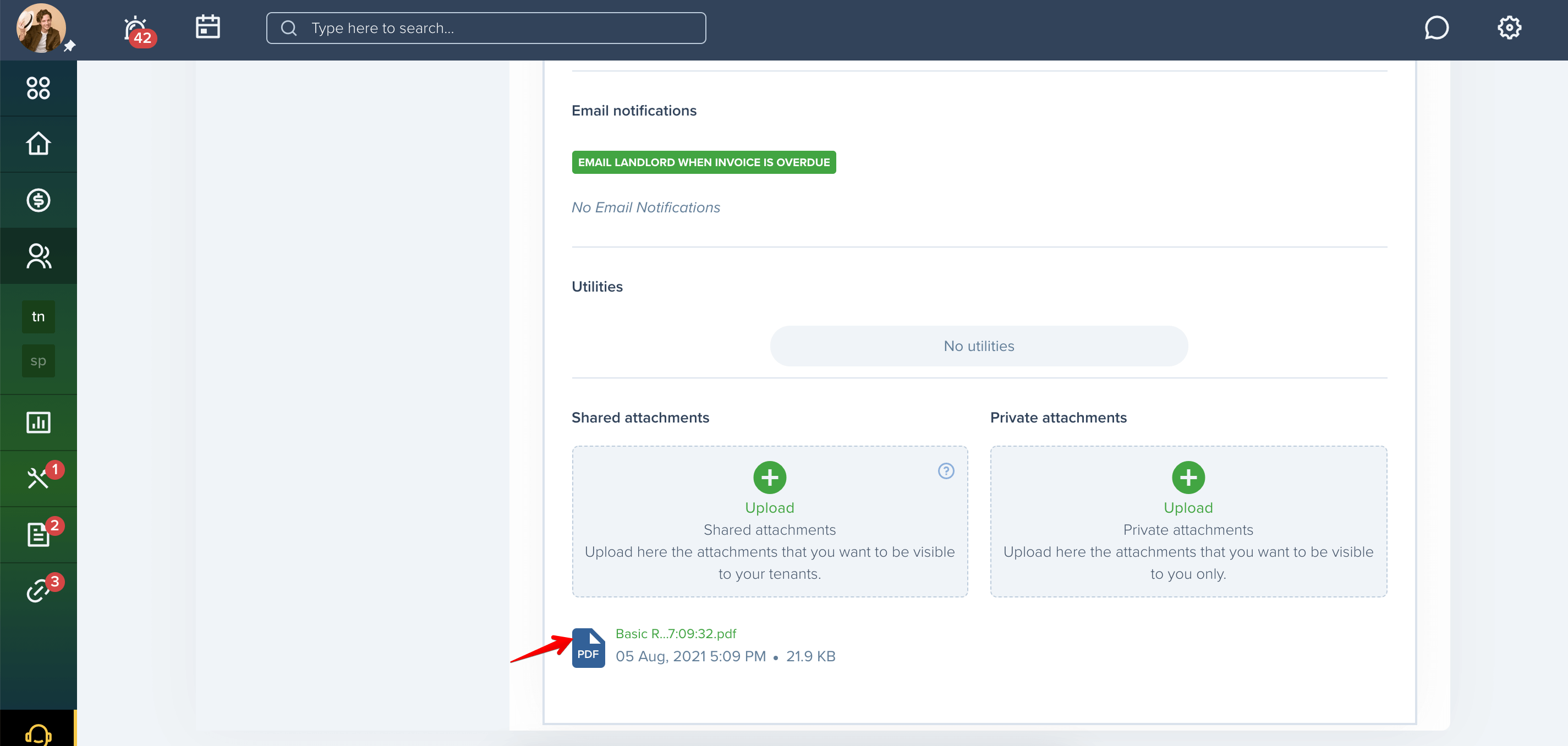Click the help question mark icon

click(946, 471)
